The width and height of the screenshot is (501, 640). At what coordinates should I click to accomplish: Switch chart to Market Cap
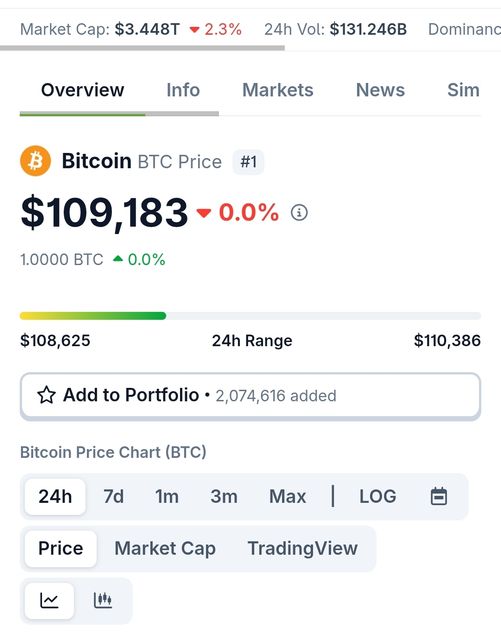[165, 548]
